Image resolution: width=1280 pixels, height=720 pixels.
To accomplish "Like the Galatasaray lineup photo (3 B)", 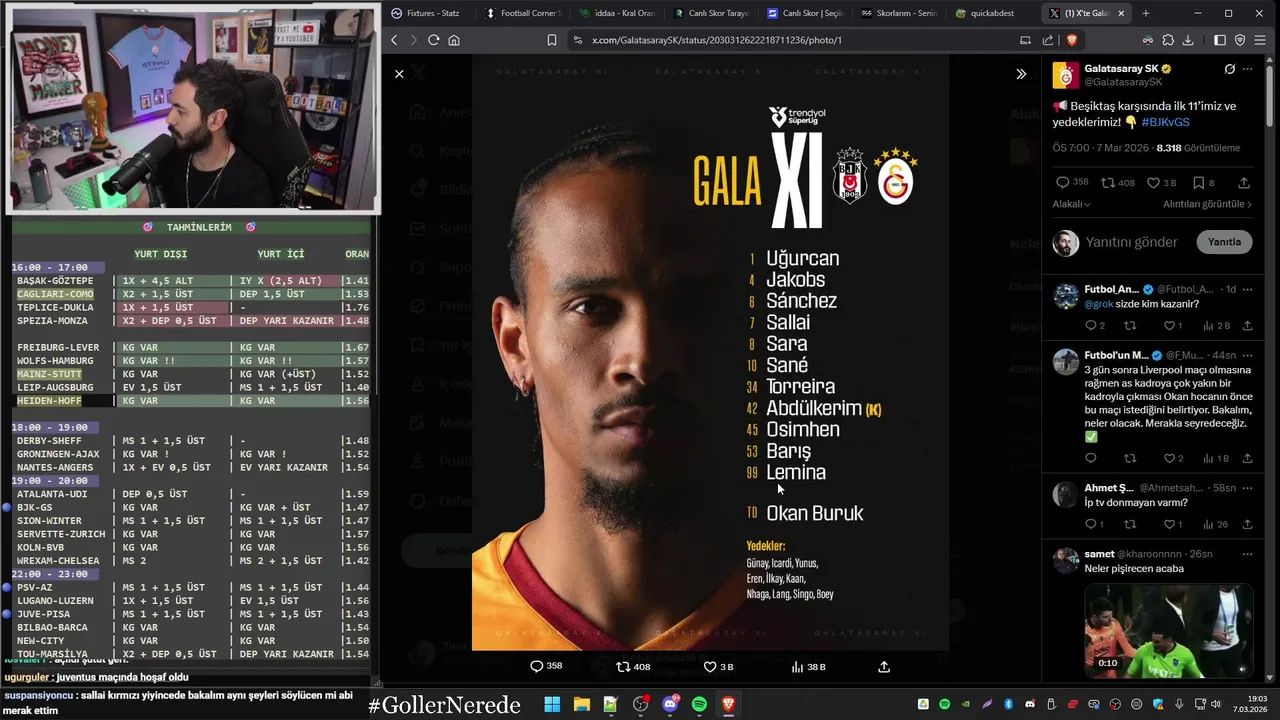I will pyautogui.click(x=718, y=666).
